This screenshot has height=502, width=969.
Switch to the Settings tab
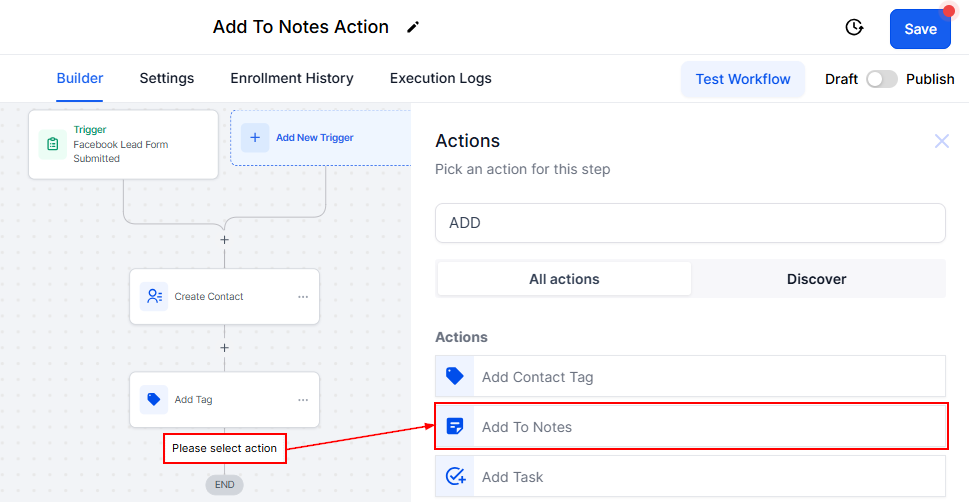167,78
